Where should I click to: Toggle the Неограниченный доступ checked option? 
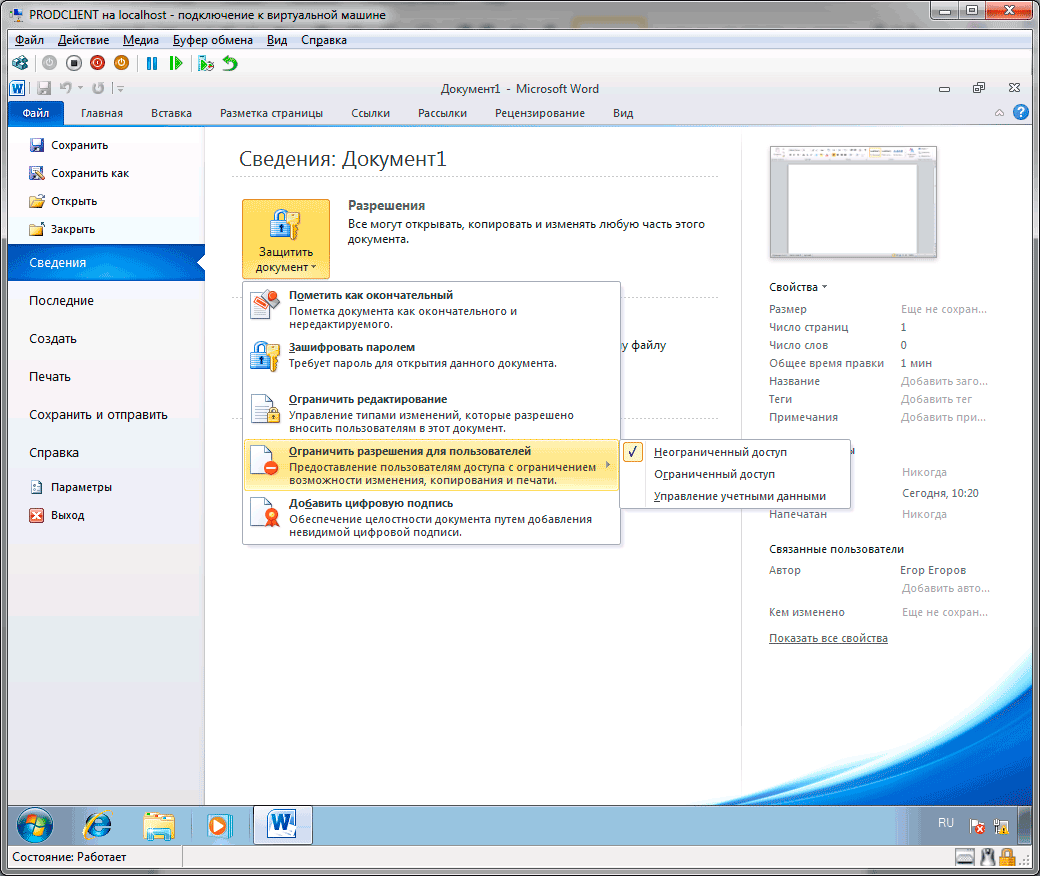(x=735, y=452)
